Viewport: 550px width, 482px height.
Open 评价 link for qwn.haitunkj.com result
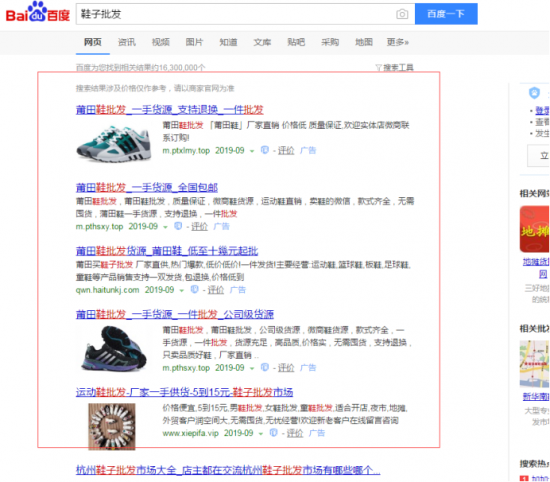pos(216,290)
